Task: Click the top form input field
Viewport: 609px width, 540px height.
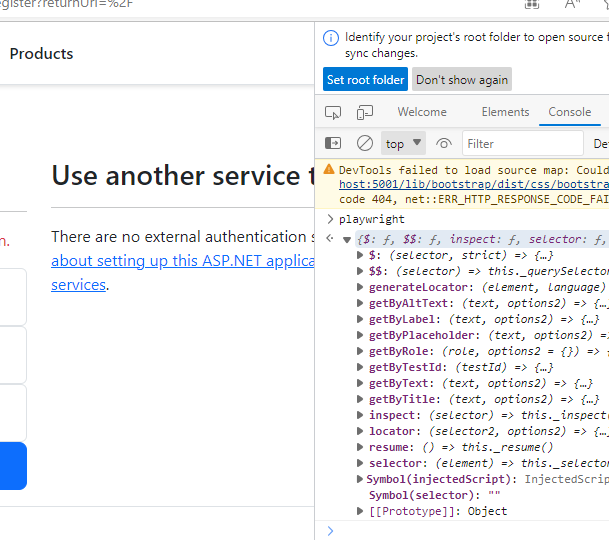Action: (x=13, y=297)
